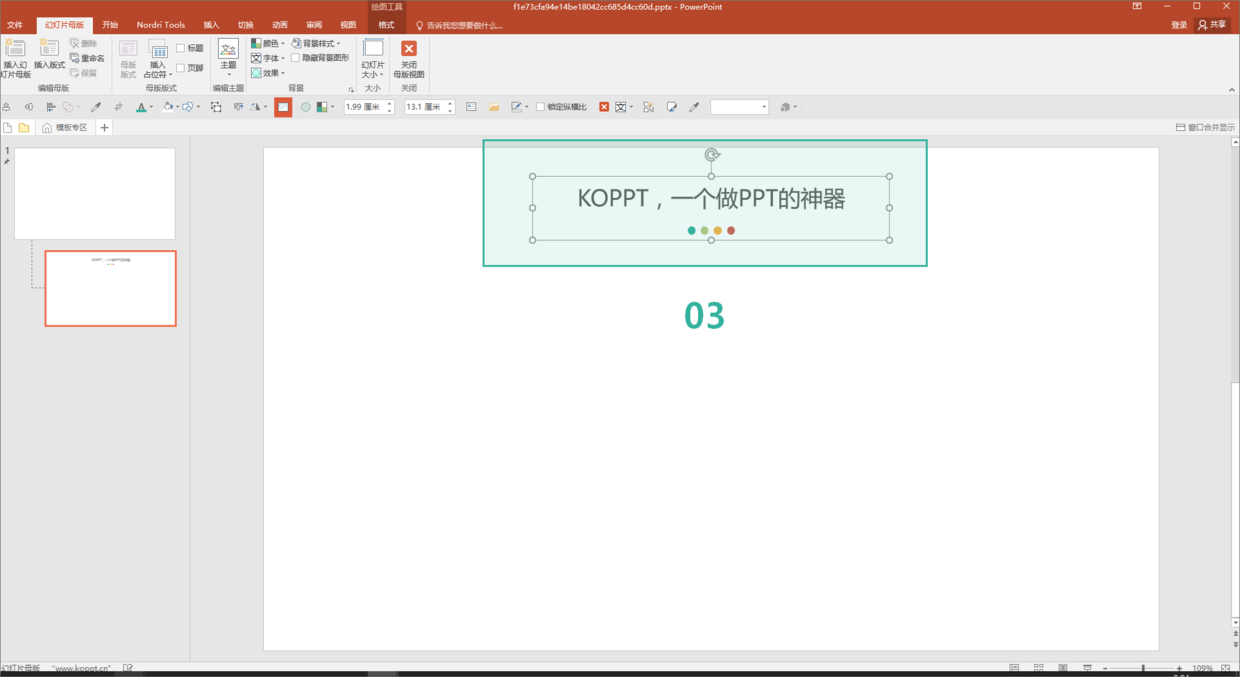Click the highlighted orange text box icon
Image resolution: width=1240 pixels, height=677 pixels.
(283, 107)
